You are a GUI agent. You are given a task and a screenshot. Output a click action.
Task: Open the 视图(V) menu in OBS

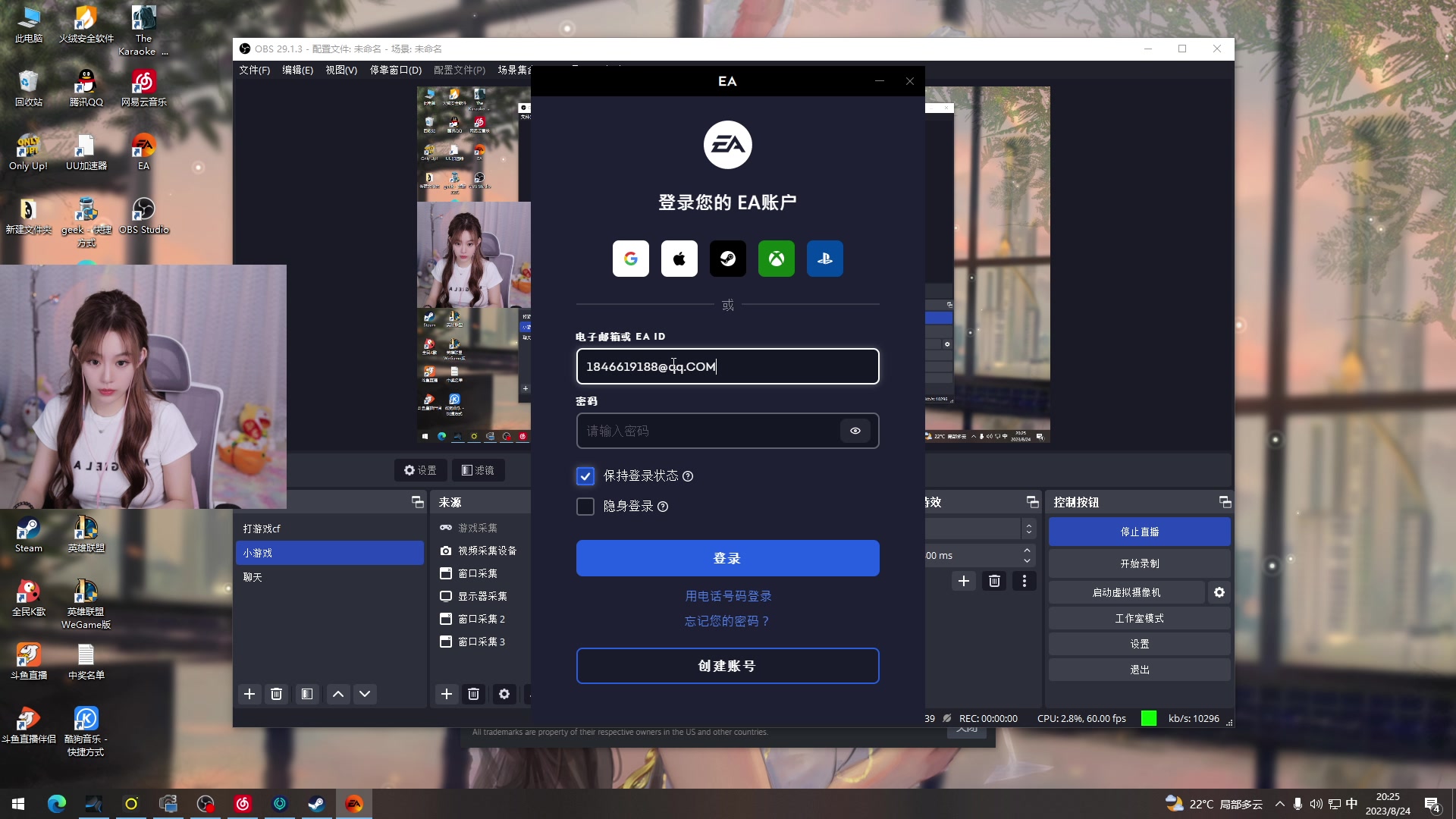341,70
